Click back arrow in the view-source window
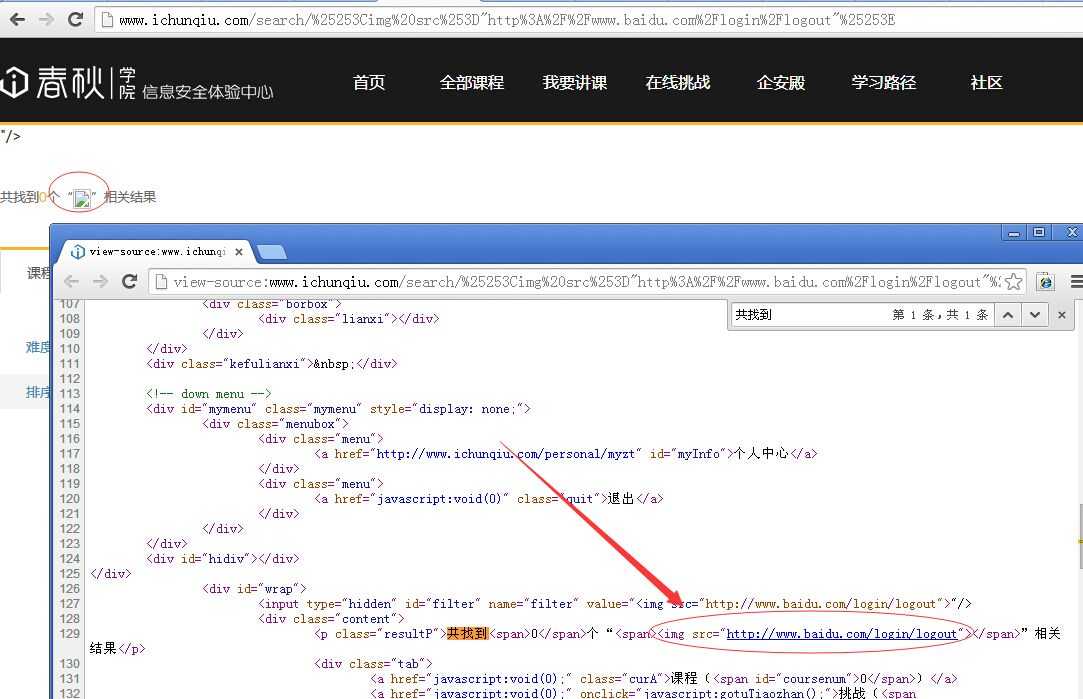1083x699 pixels. point(71,281)
